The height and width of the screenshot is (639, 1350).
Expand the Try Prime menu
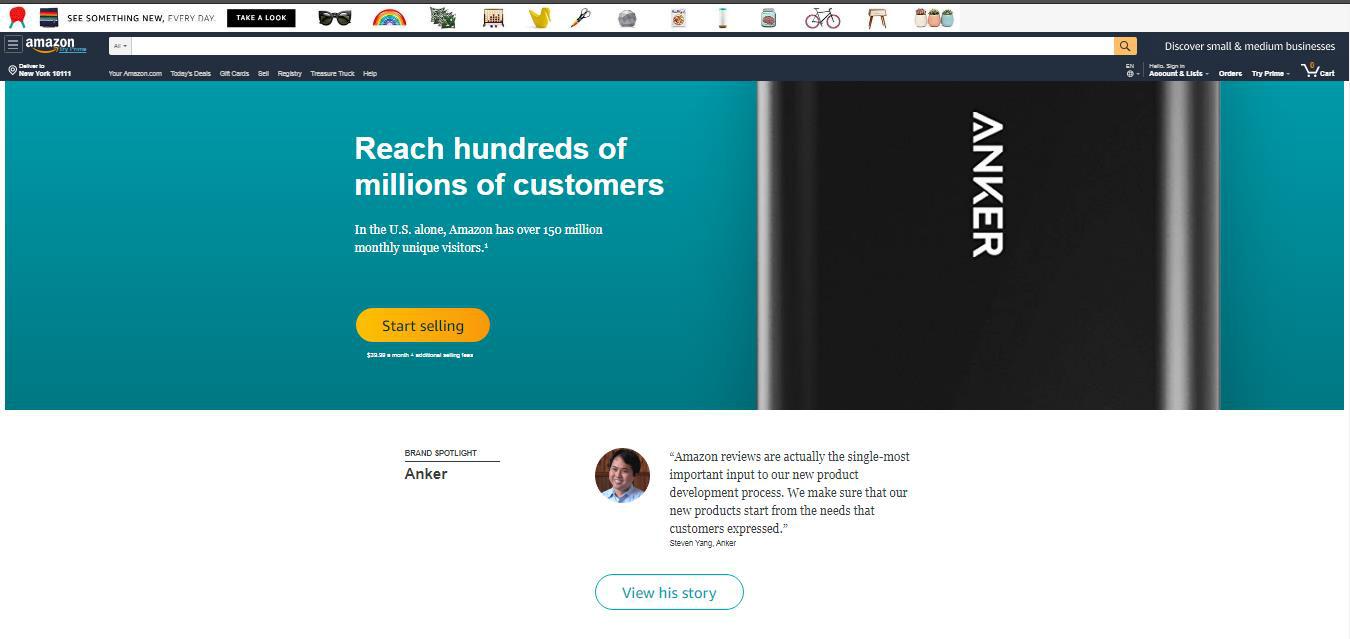[1270, 73]
